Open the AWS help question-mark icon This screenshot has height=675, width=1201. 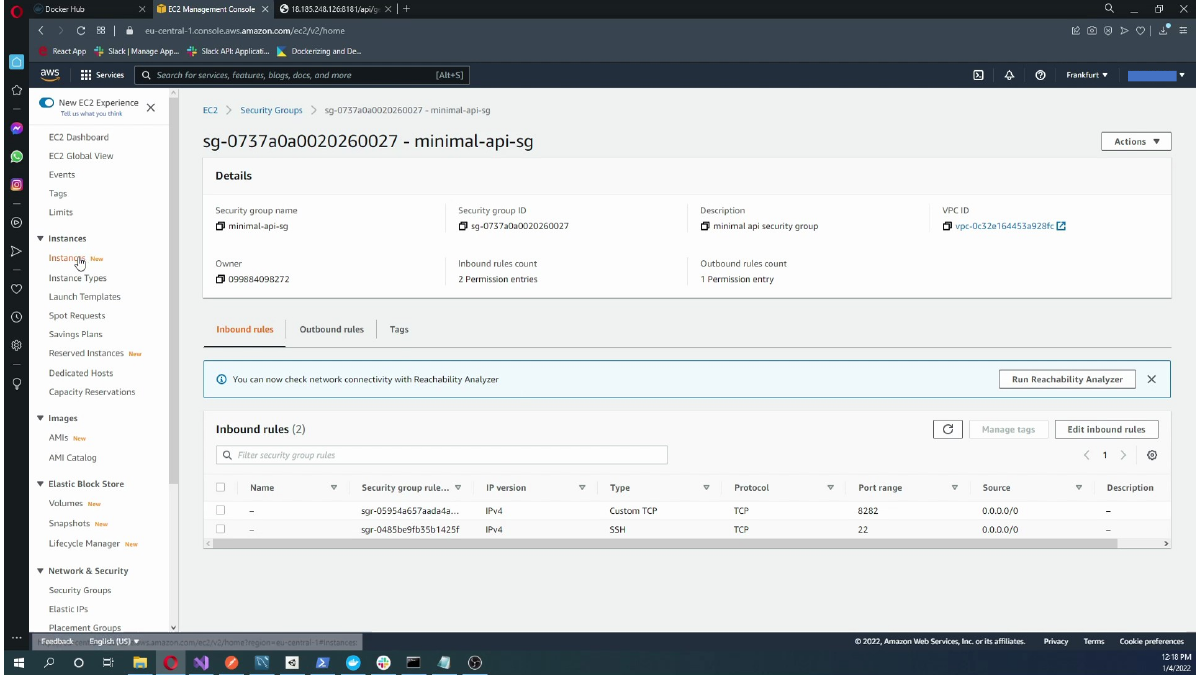[x=1041, y=75]
